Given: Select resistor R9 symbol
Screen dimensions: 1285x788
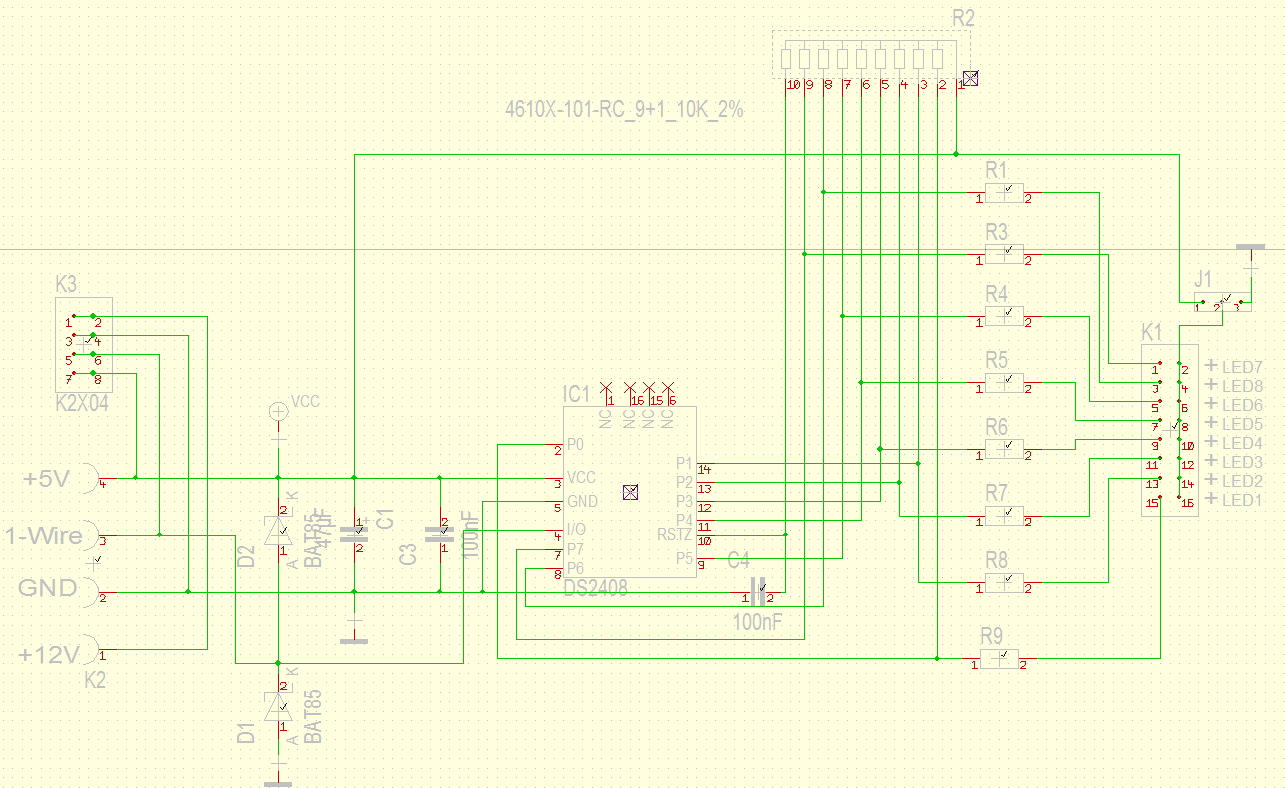Looking at the screenshot, I should coord(999,659).
